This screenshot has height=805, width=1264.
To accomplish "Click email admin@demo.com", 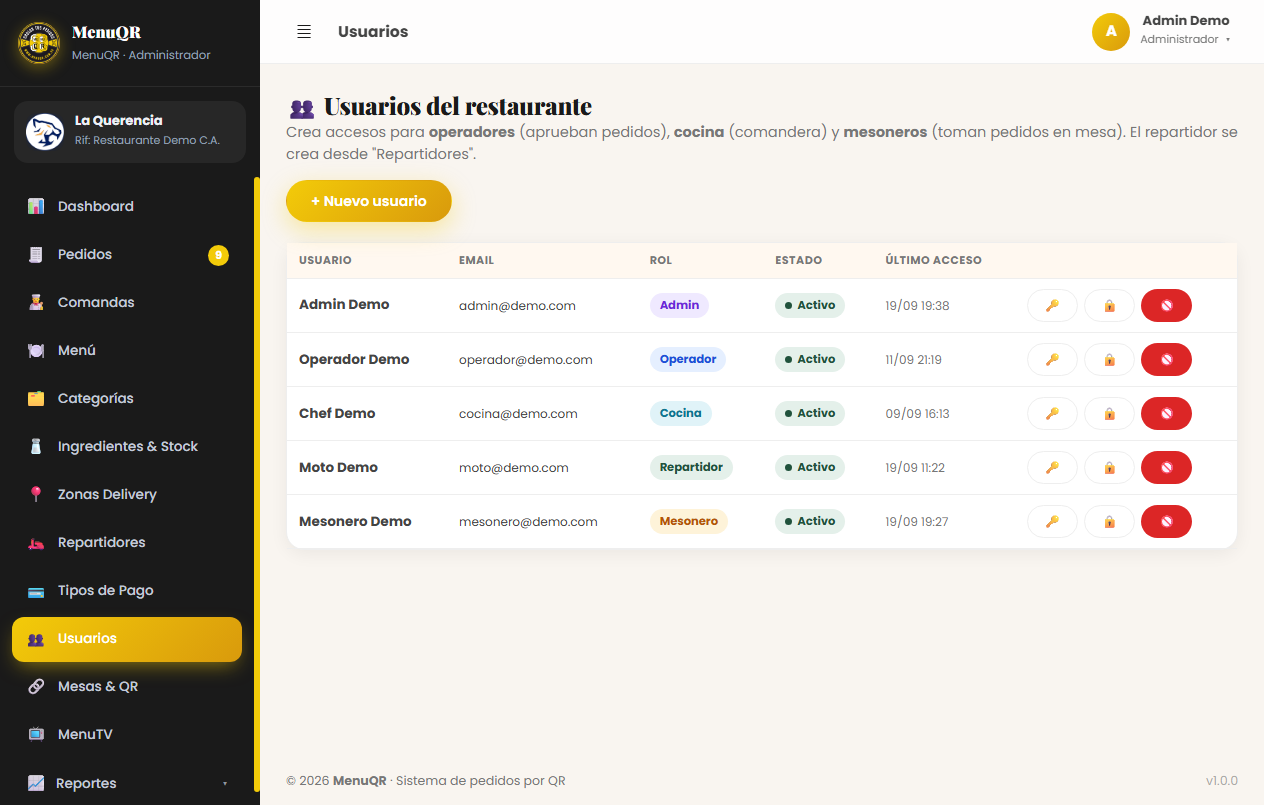I will [517, 306].
